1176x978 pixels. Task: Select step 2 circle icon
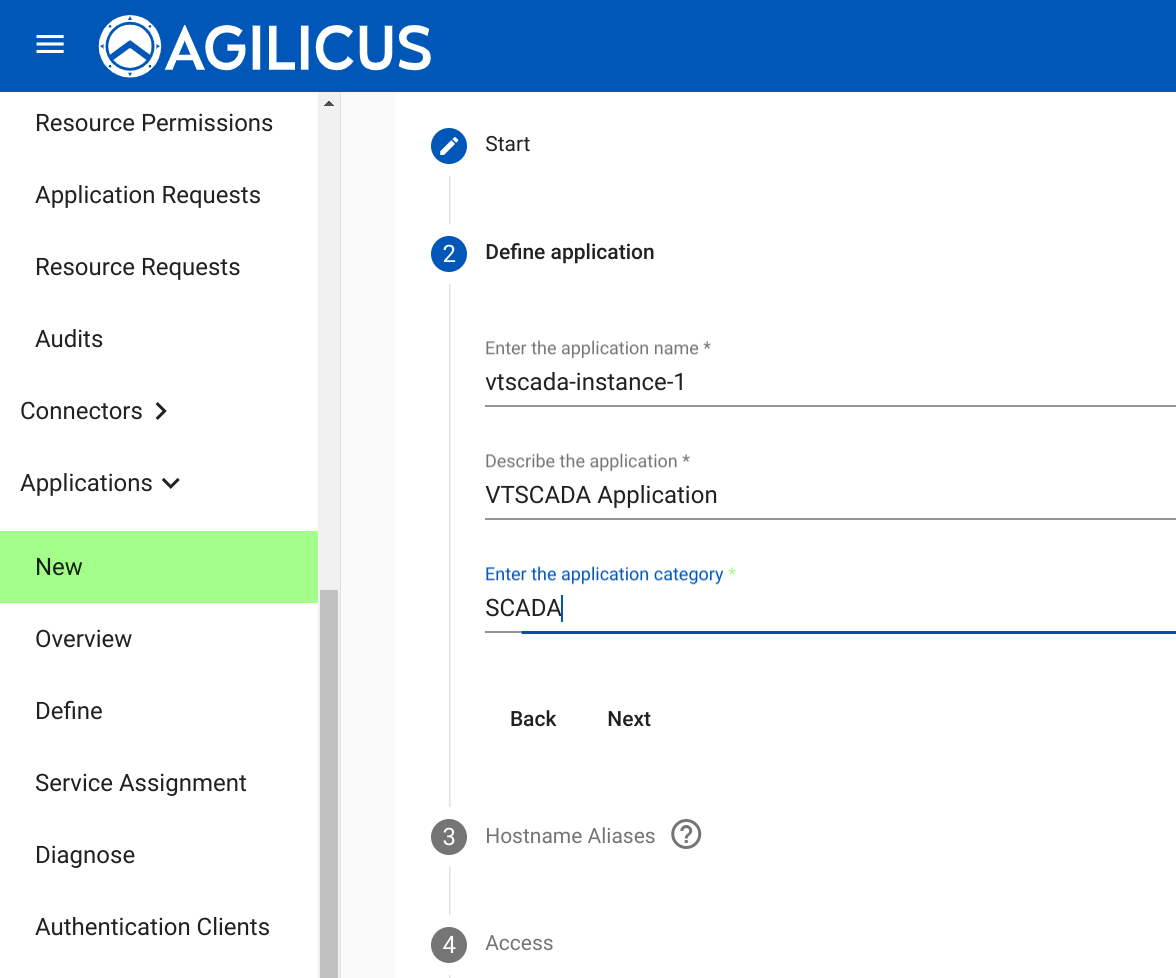449,253
